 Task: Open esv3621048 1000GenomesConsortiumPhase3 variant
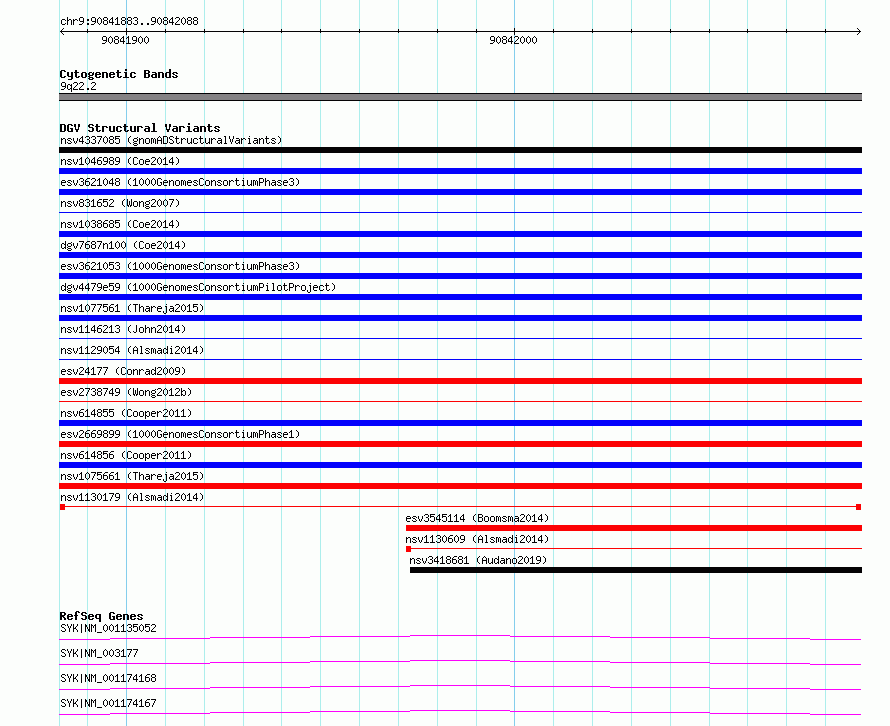tap(180, 182)
